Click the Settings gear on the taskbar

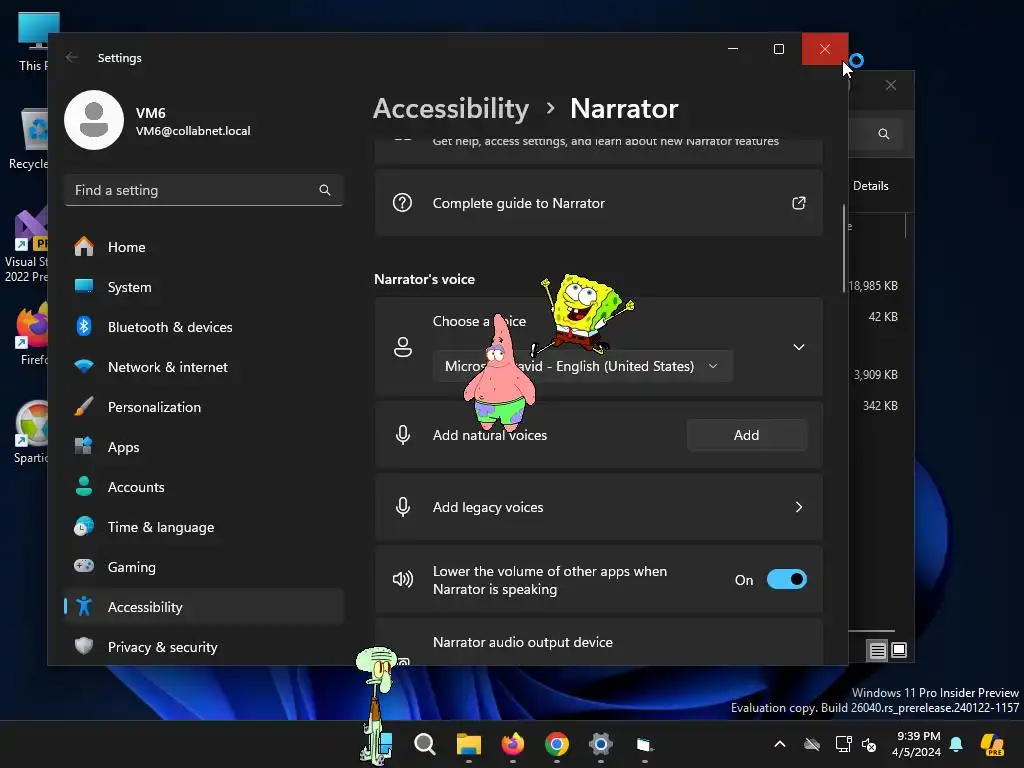(x=600, y=744)
